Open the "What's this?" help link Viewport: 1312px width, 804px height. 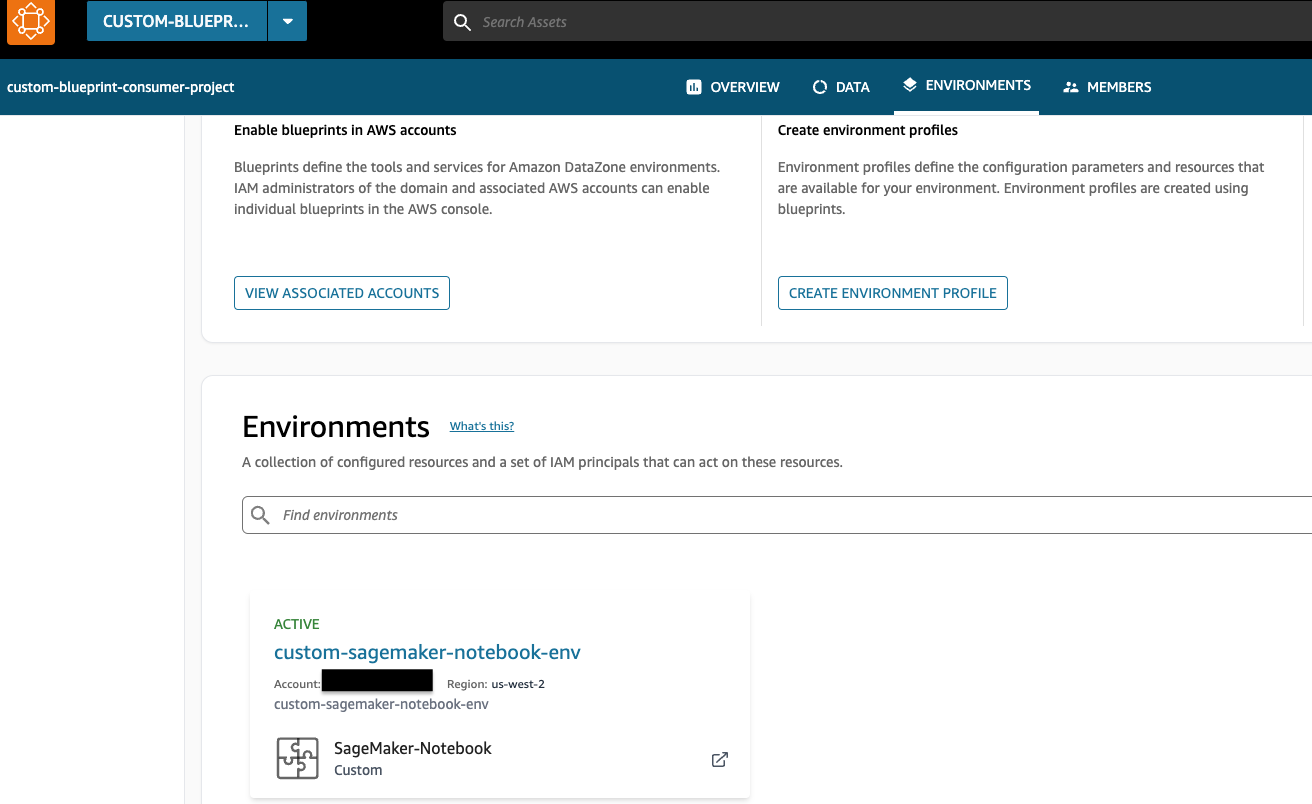tap(481, 425)
